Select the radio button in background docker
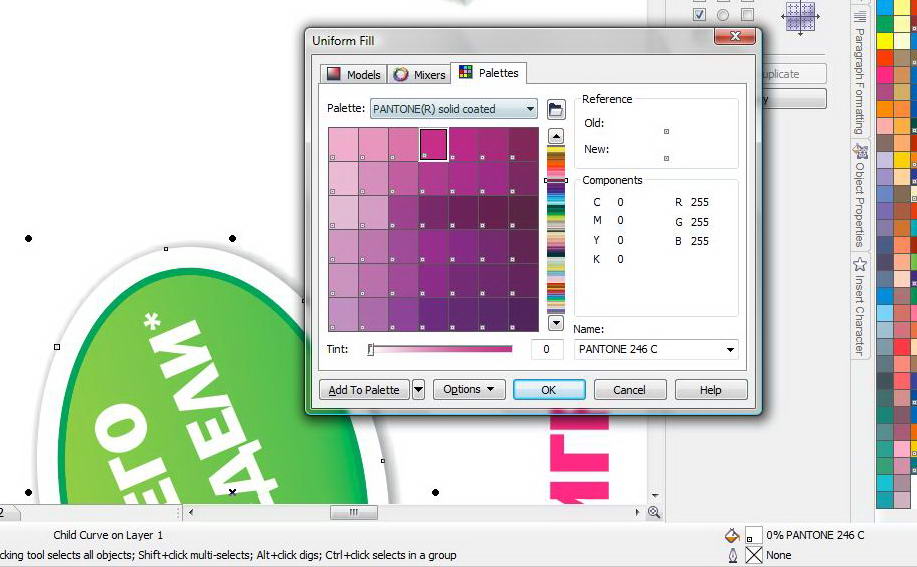The height and width of the screenshot is (567, 917). pyautogui.click(x=723, y=15)
